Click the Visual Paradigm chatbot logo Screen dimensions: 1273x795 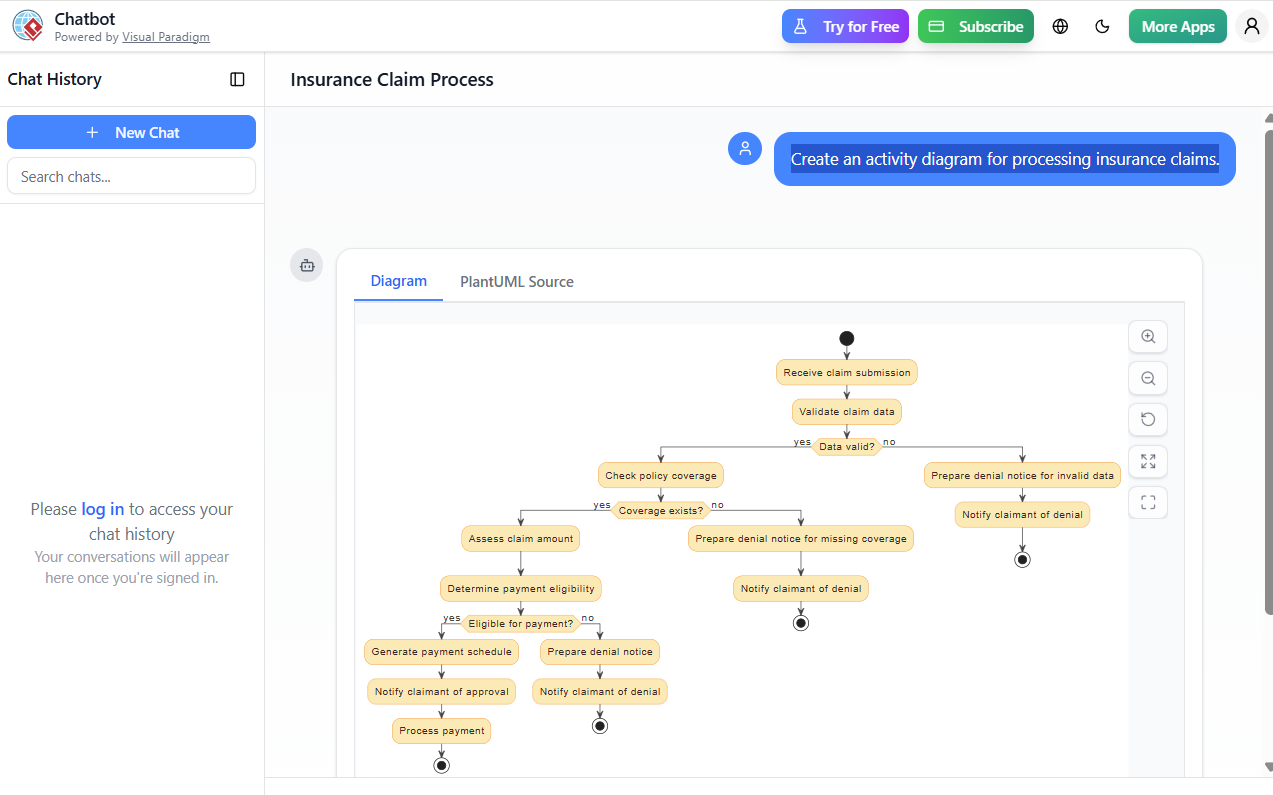28,26
